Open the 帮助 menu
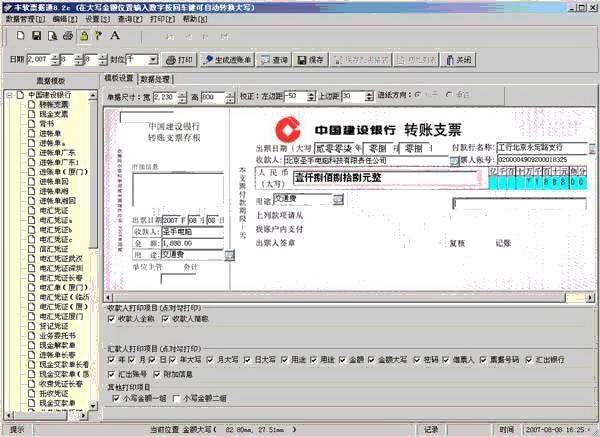This screenshot has height=437, width=600. point(195,19)
